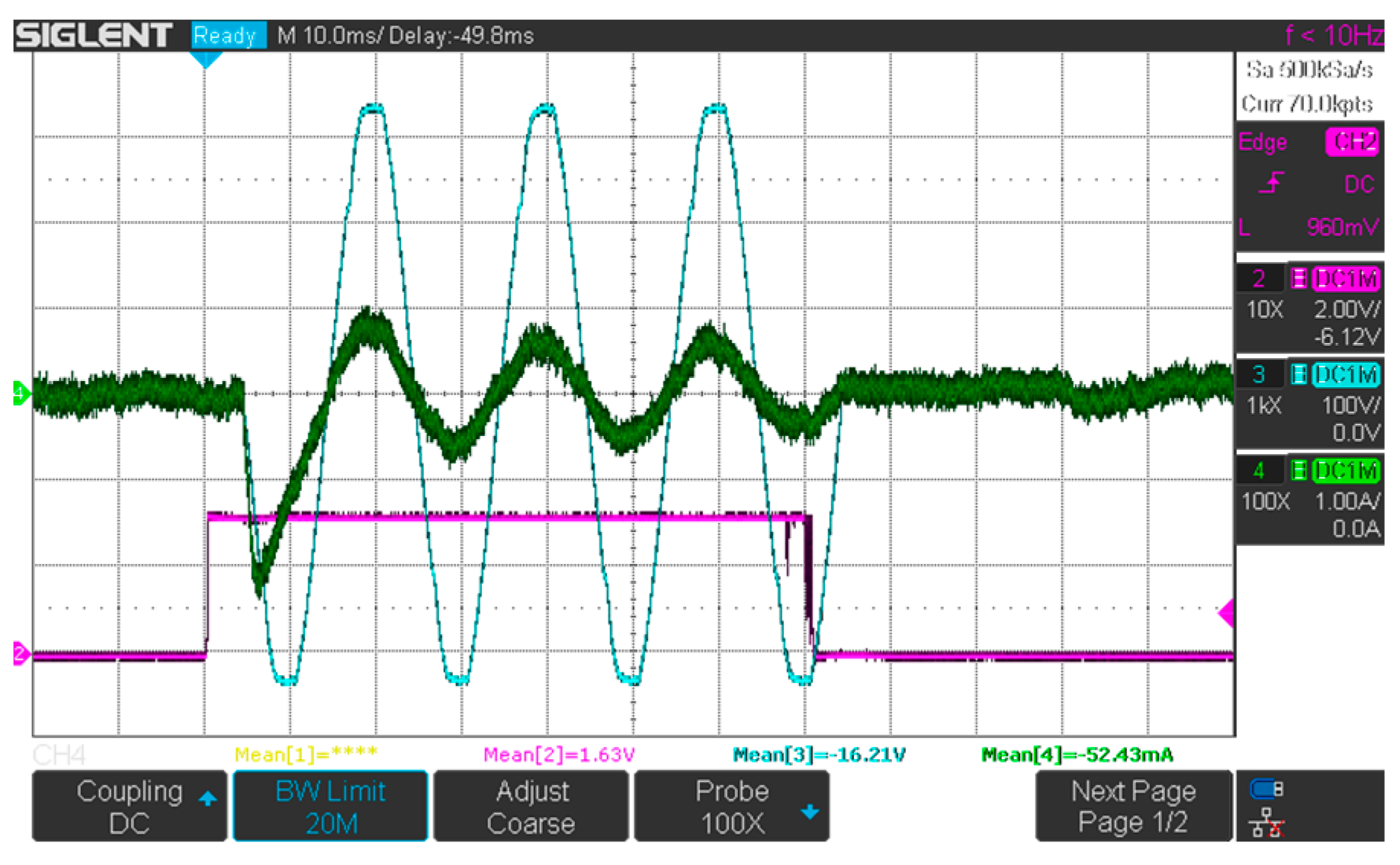Click the Mean[3]=-16.21V measurement
Viewport: 1400px width, 865px height.
pos(819,754)
